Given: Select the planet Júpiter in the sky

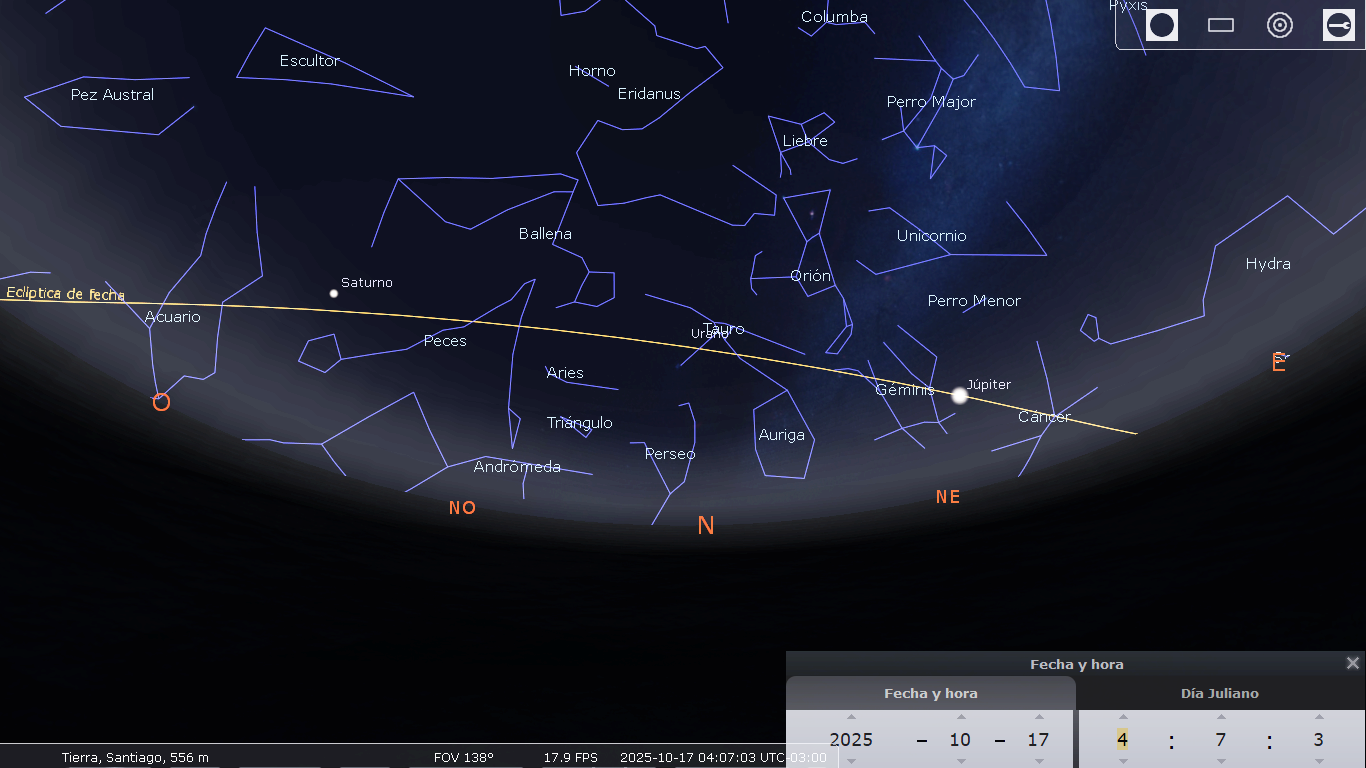Looking at the screenshot, I should (x=960, y=396).
